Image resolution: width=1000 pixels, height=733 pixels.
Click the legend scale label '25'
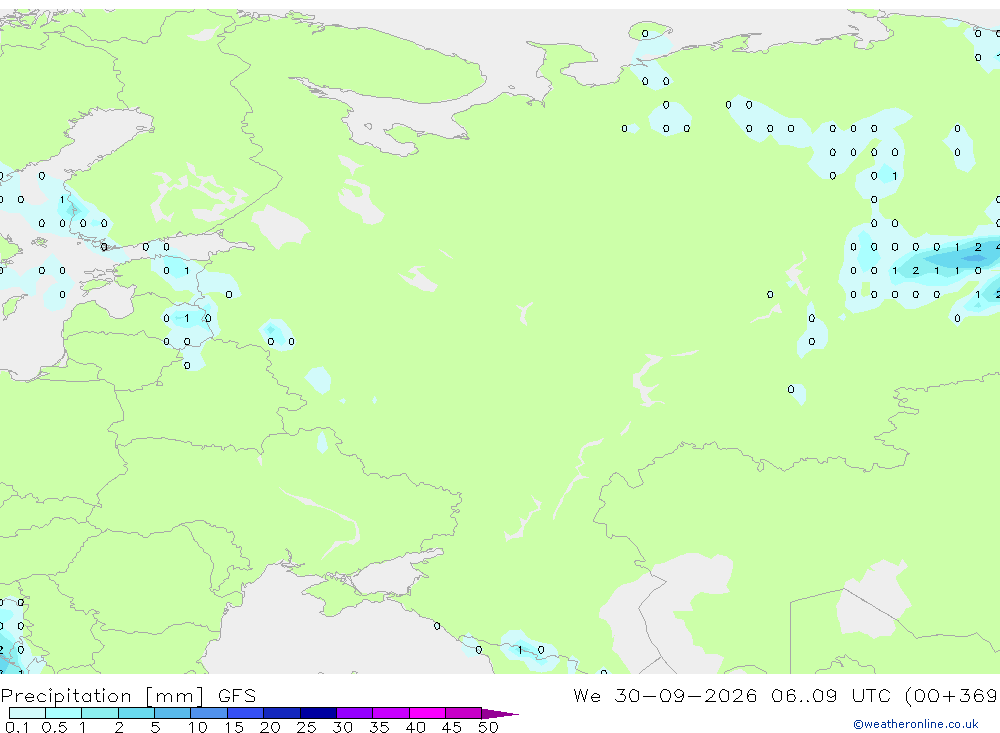pyautogui.click(x=306, y=727)
